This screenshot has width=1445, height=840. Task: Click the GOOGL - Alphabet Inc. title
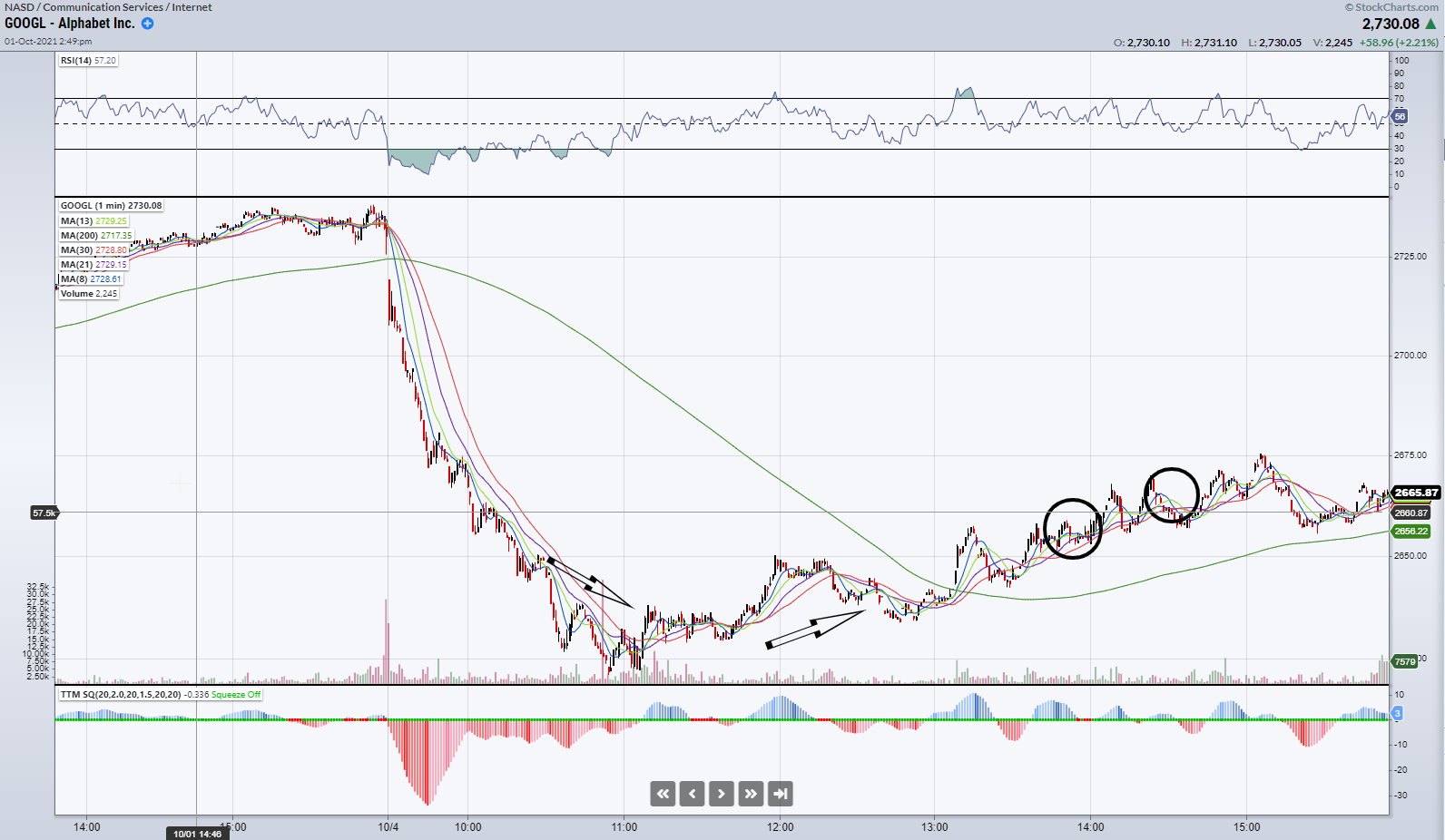[x=70, y=24]
